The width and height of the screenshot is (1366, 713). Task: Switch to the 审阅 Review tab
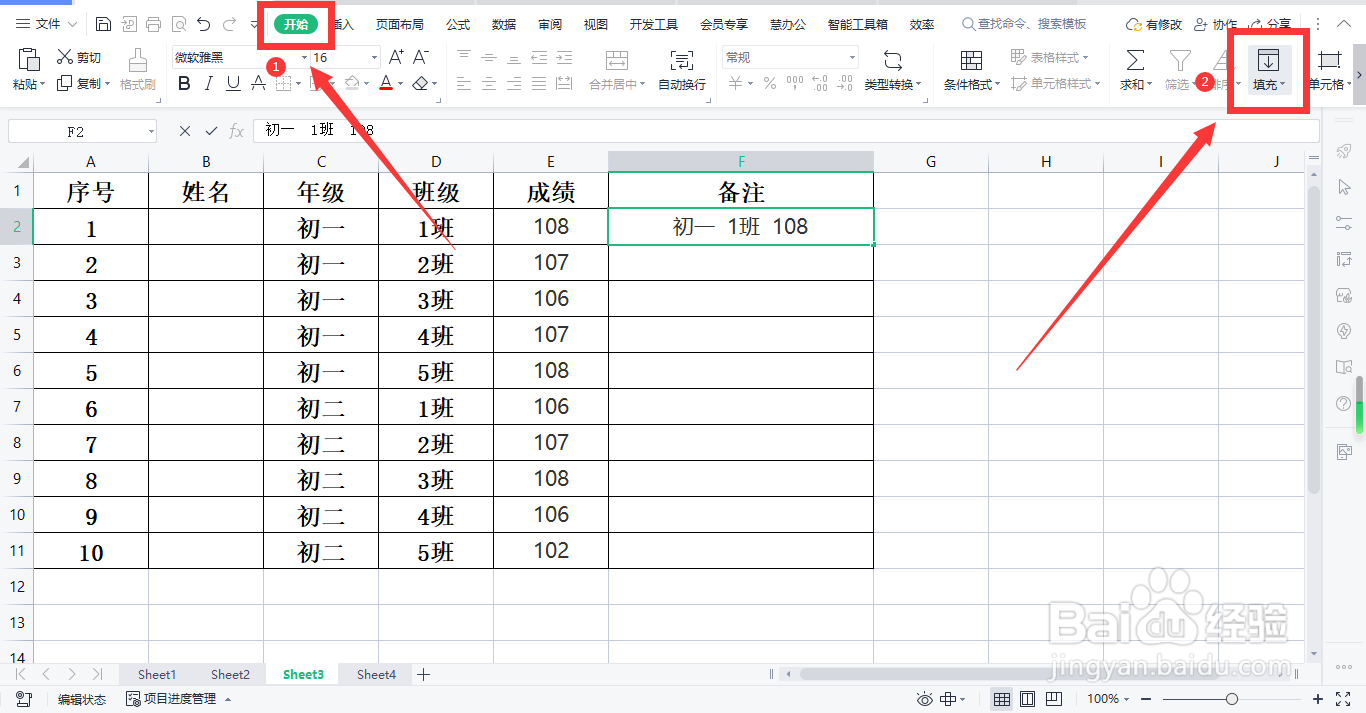point(550,24)
